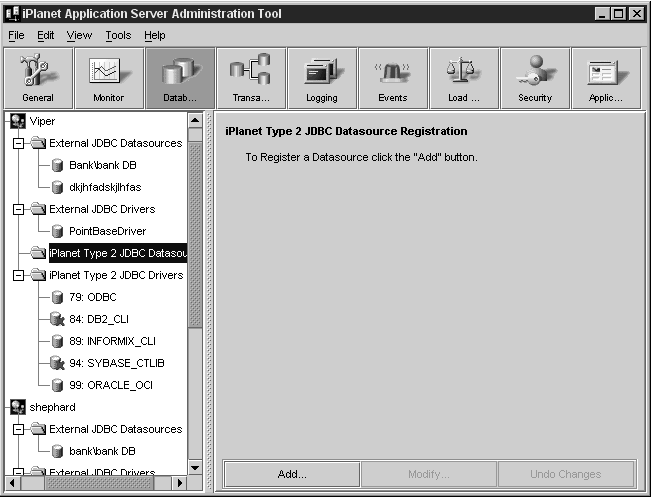Click the 99: ORACLE_OCI driver icon
The width and height of the screenshot is (651, 497).
[x=57, y=385]
